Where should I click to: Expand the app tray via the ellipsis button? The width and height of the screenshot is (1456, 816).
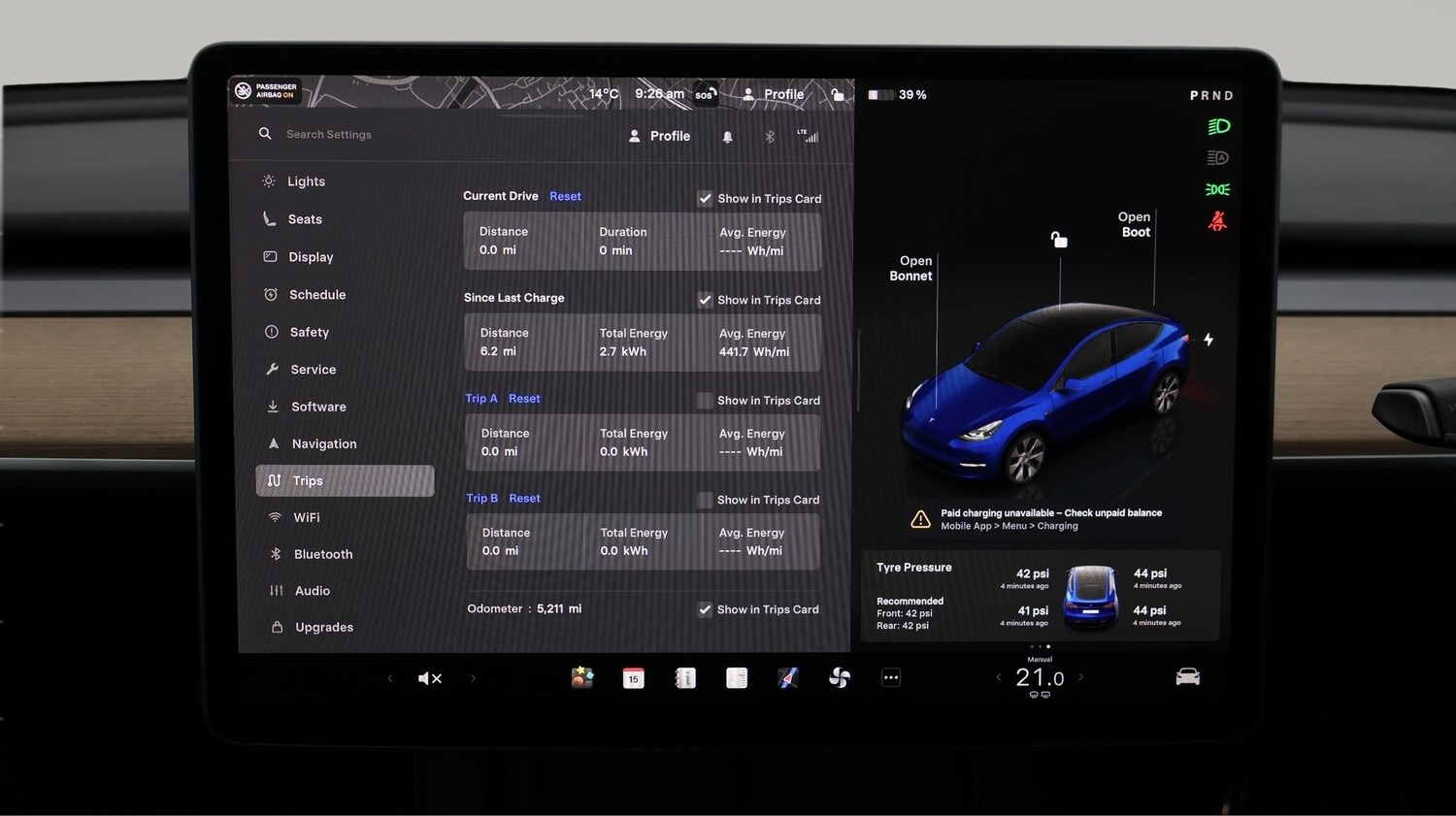890,677
